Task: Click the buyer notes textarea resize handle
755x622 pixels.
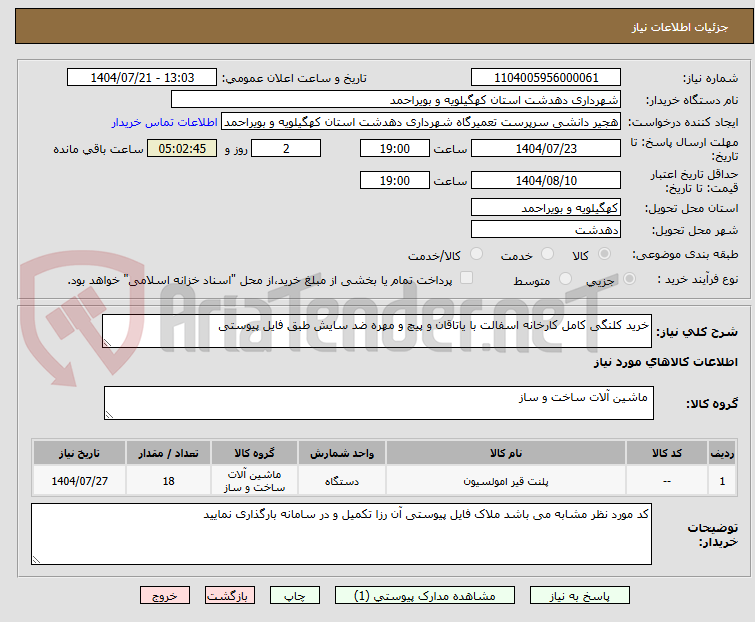Action: pos(36,559)
